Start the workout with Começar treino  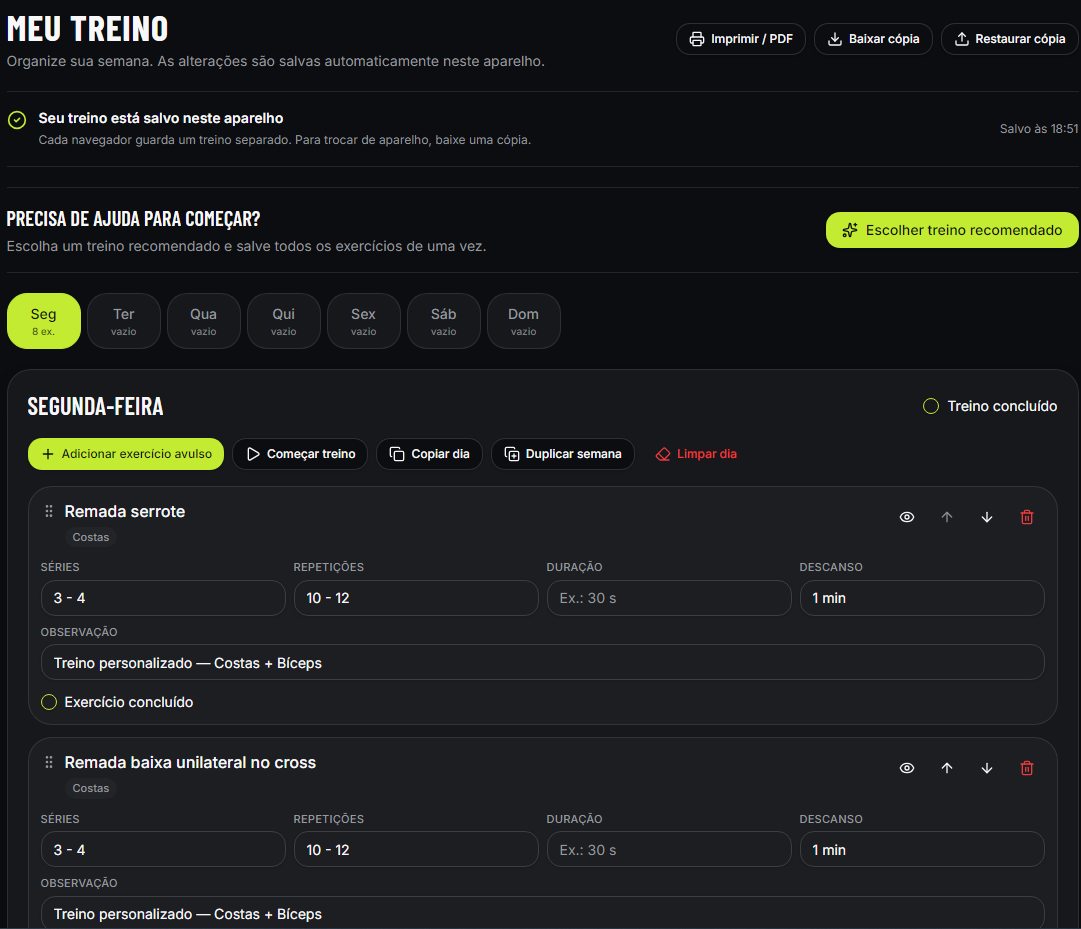[300, 454]
